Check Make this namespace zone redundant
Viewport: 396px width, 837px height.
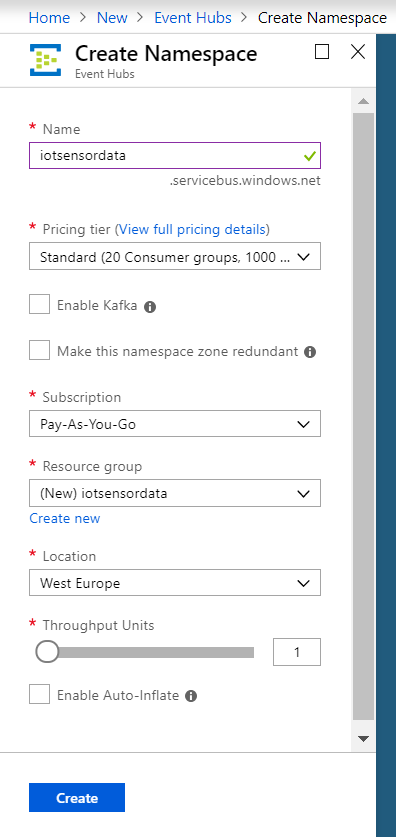[39, 351]
